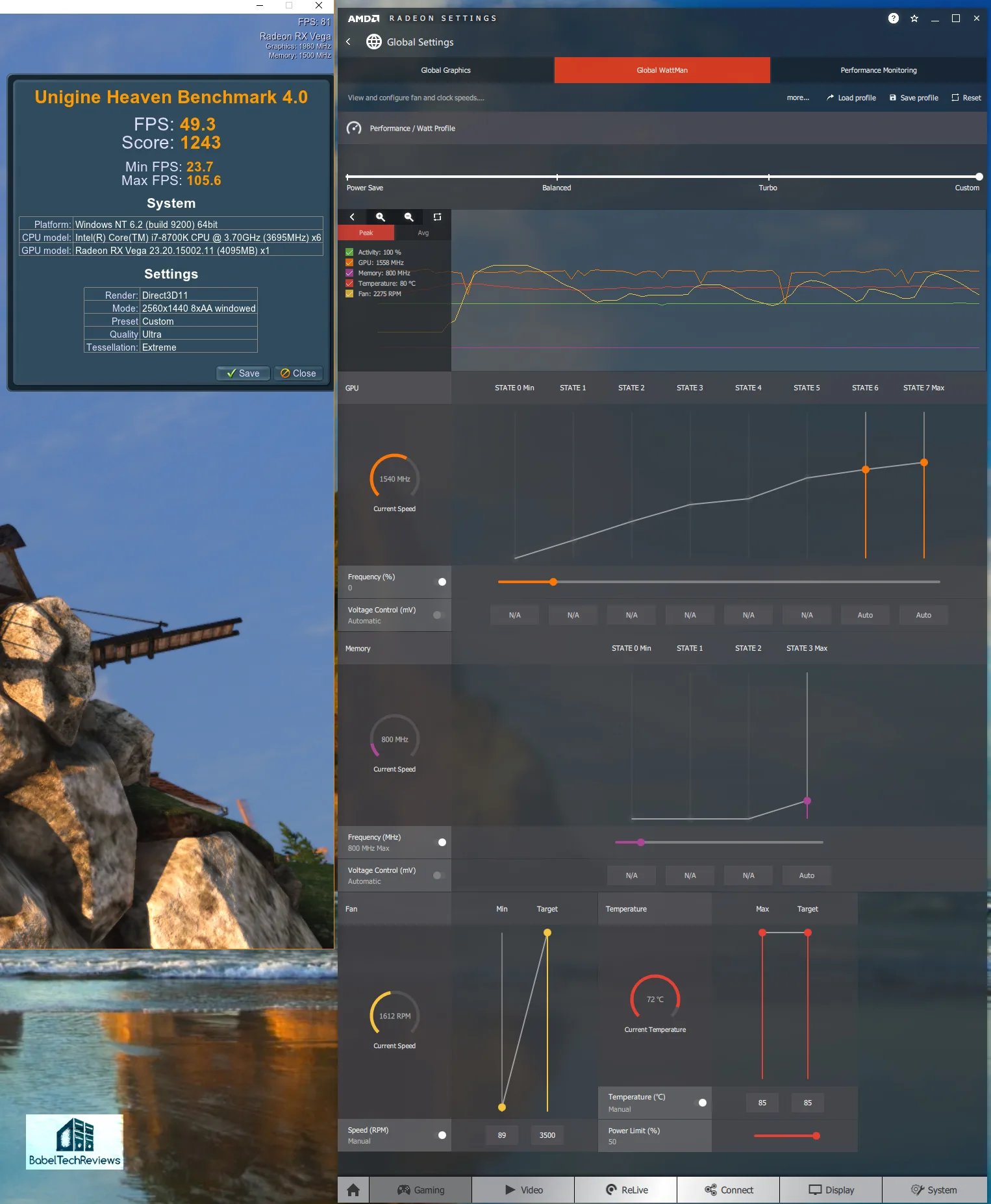
Task: Switch to the Global WattMan tab
Action: (x=662, y=70)
